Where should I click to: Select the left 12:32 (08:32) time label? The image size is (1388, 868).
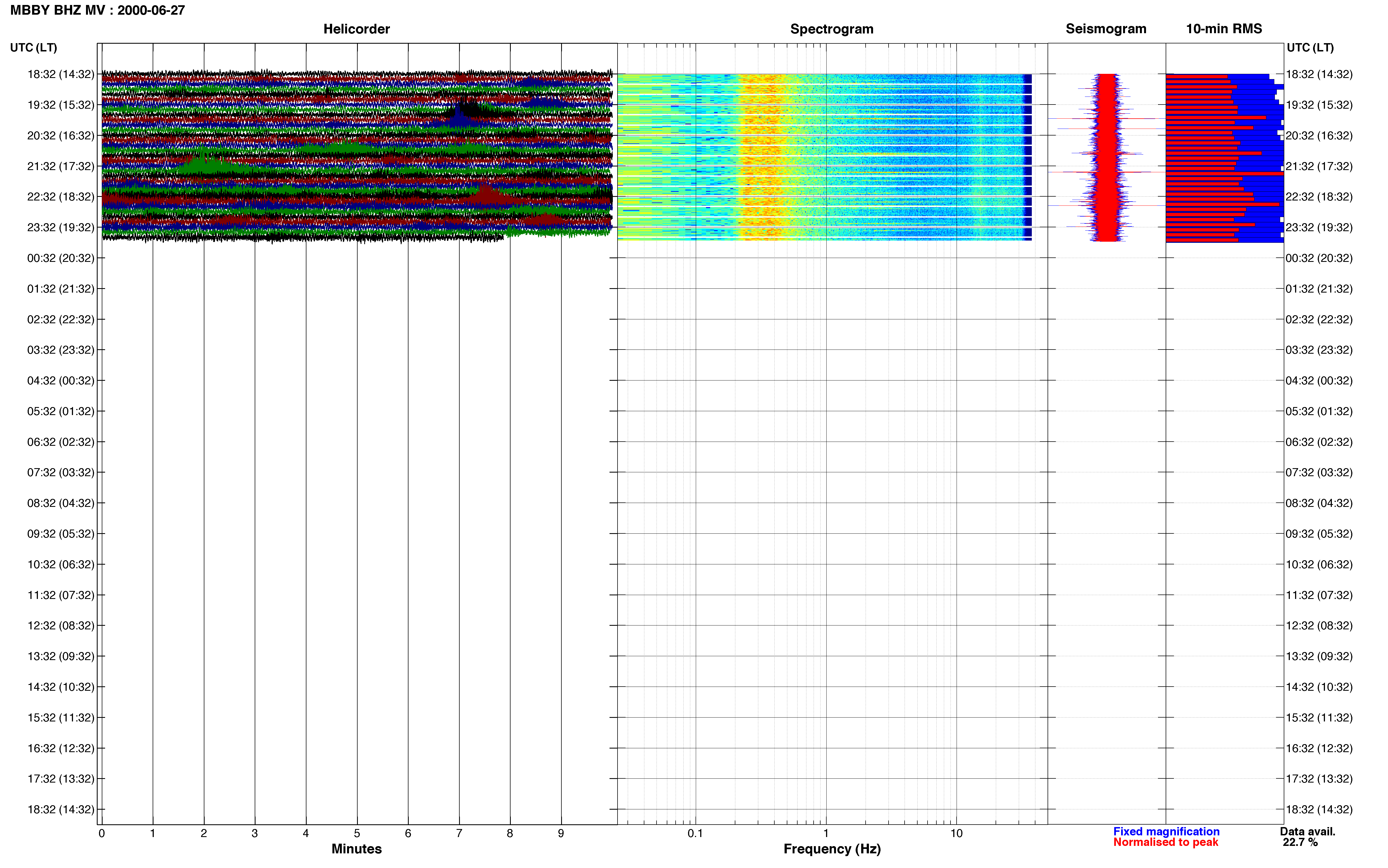coord(61,626)
